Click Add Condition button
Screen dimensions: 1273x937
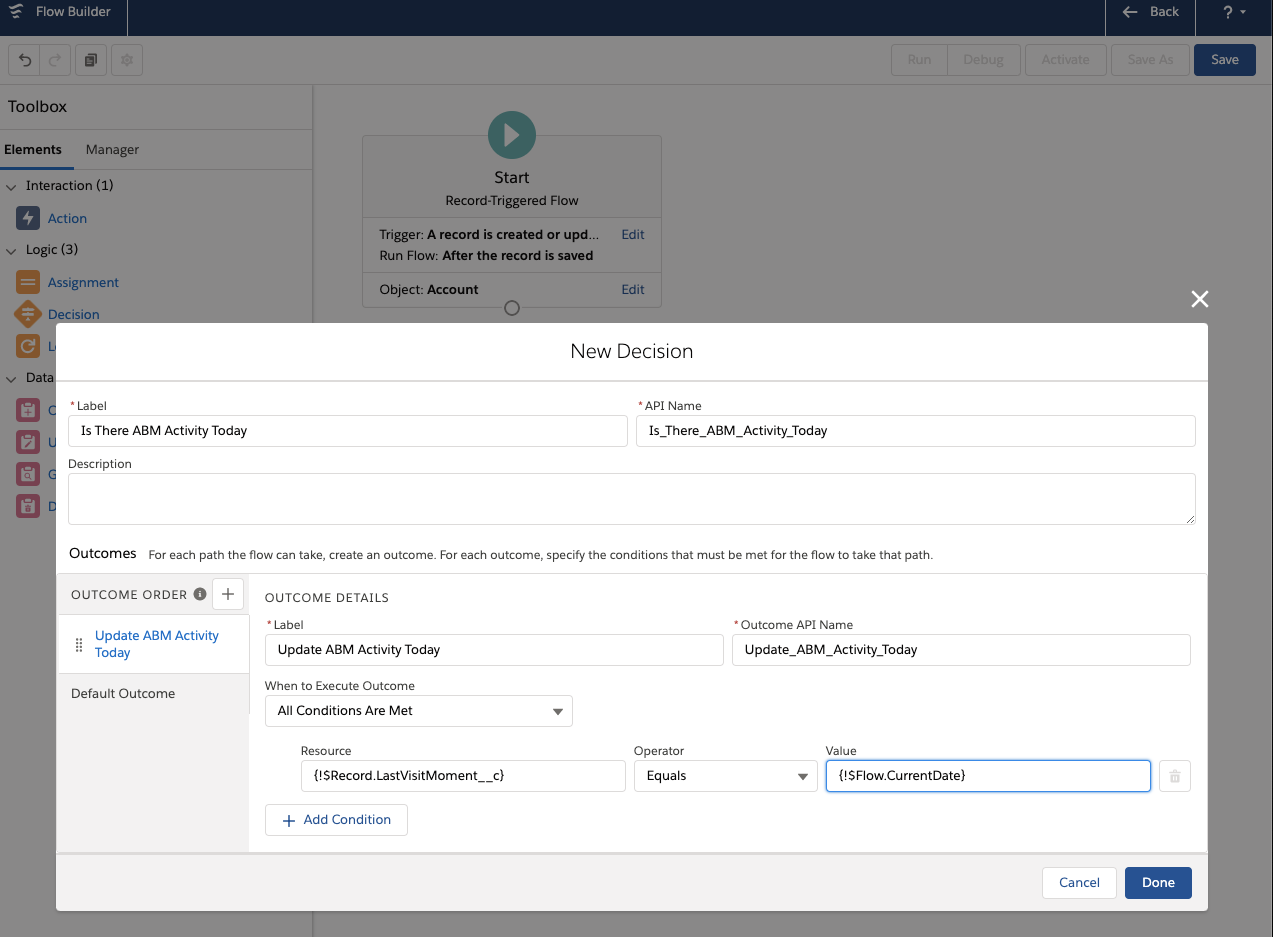(x=336, y=820)
